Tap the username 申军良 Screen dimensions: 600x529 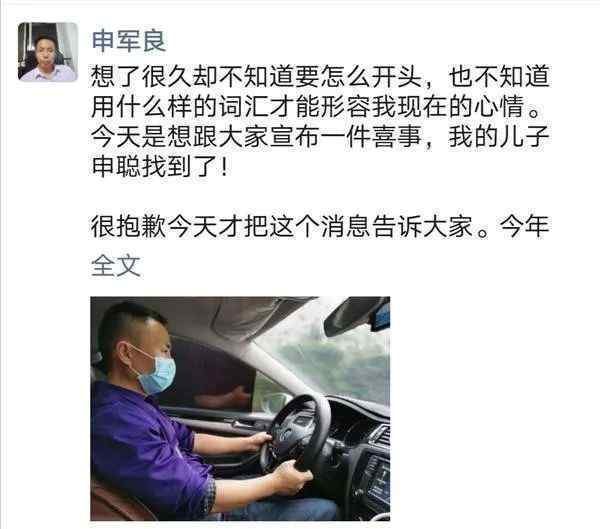click(129, 40)
